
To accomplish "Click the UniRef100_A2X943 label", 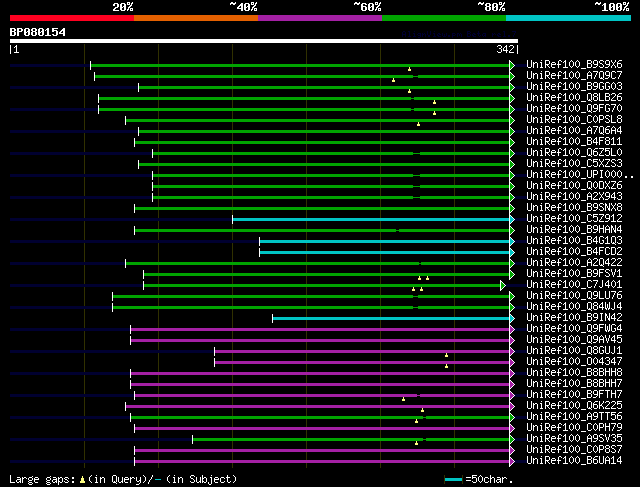I will (574, 197).
